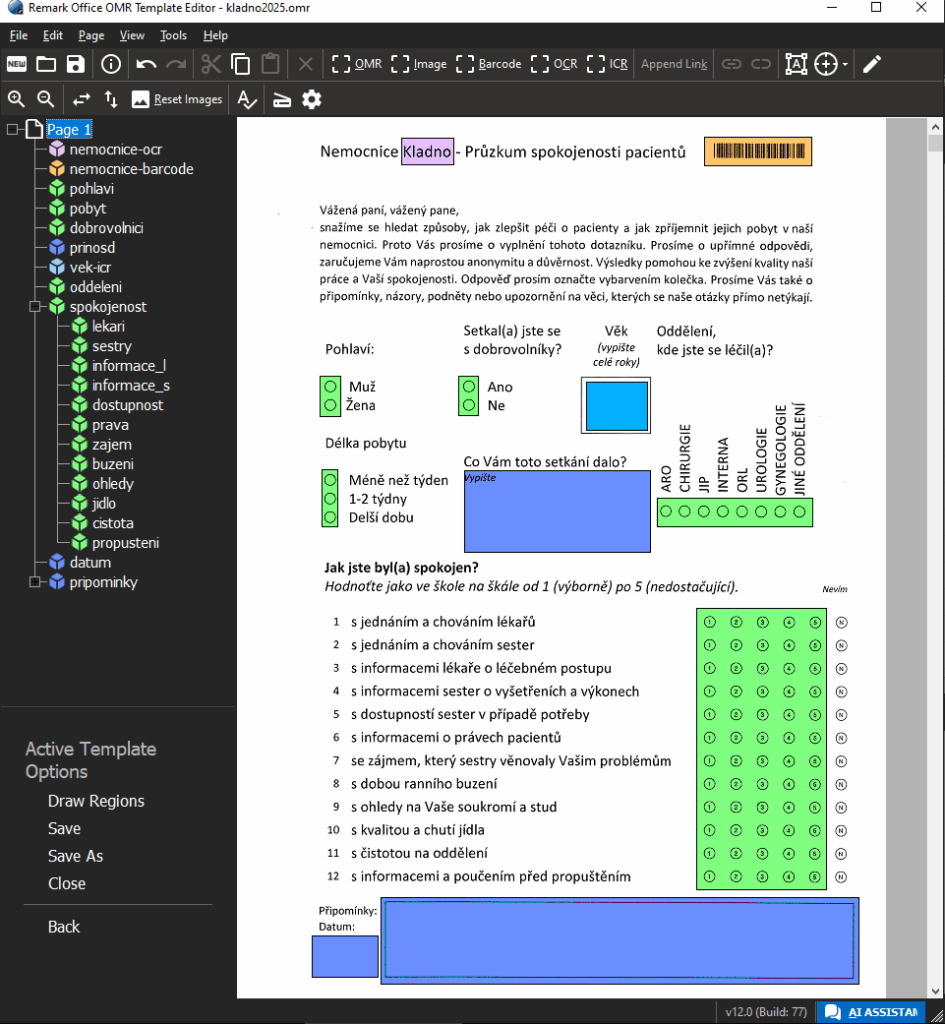Click the New template icon
The image size is (945, 1024).
click(17, 64)
